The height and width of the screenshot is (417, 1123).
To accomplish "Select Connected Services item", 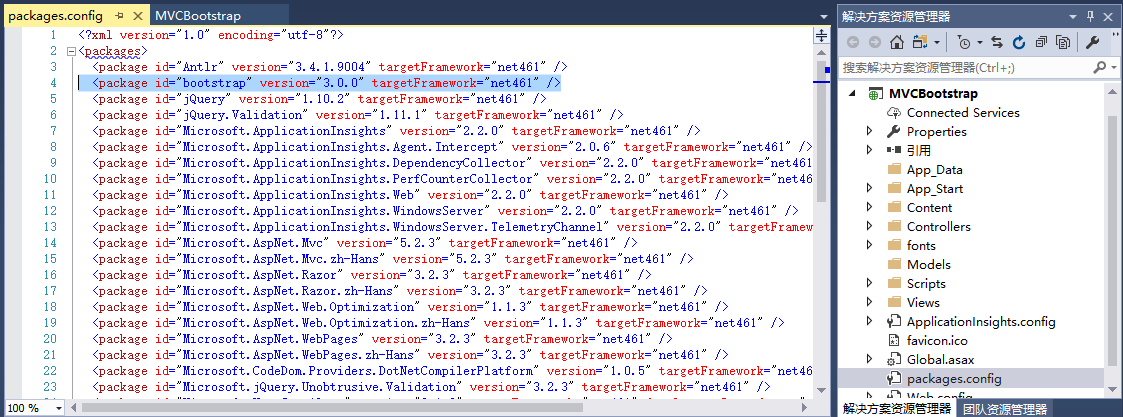I will click(x=962, y=113).
